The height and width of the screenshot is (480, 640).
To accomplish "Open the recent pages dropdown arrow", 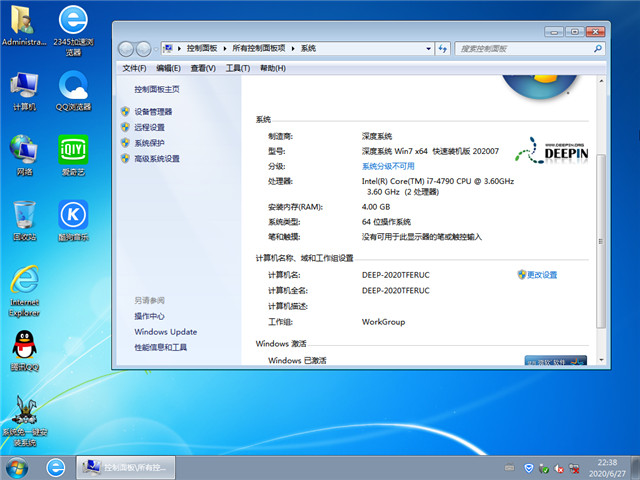I will 156,49.
